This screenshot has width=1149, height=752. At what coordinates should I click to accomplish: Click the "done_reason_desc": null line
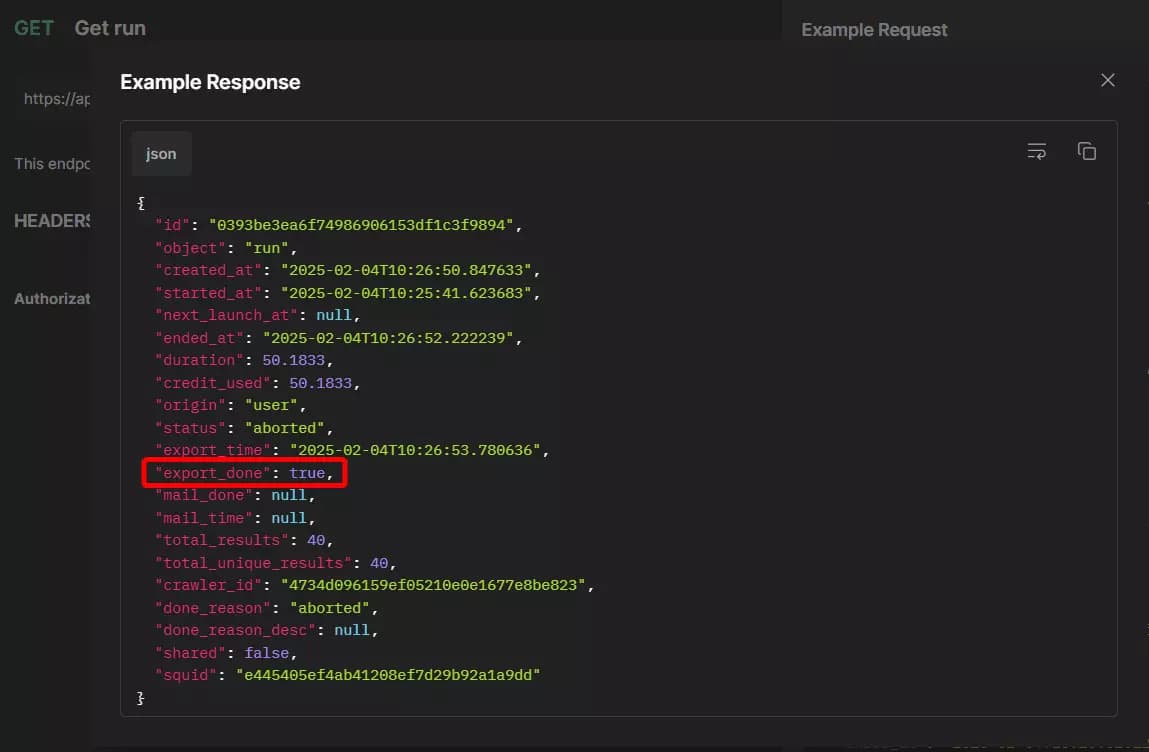pyautogui.click(x=266, y=630)
